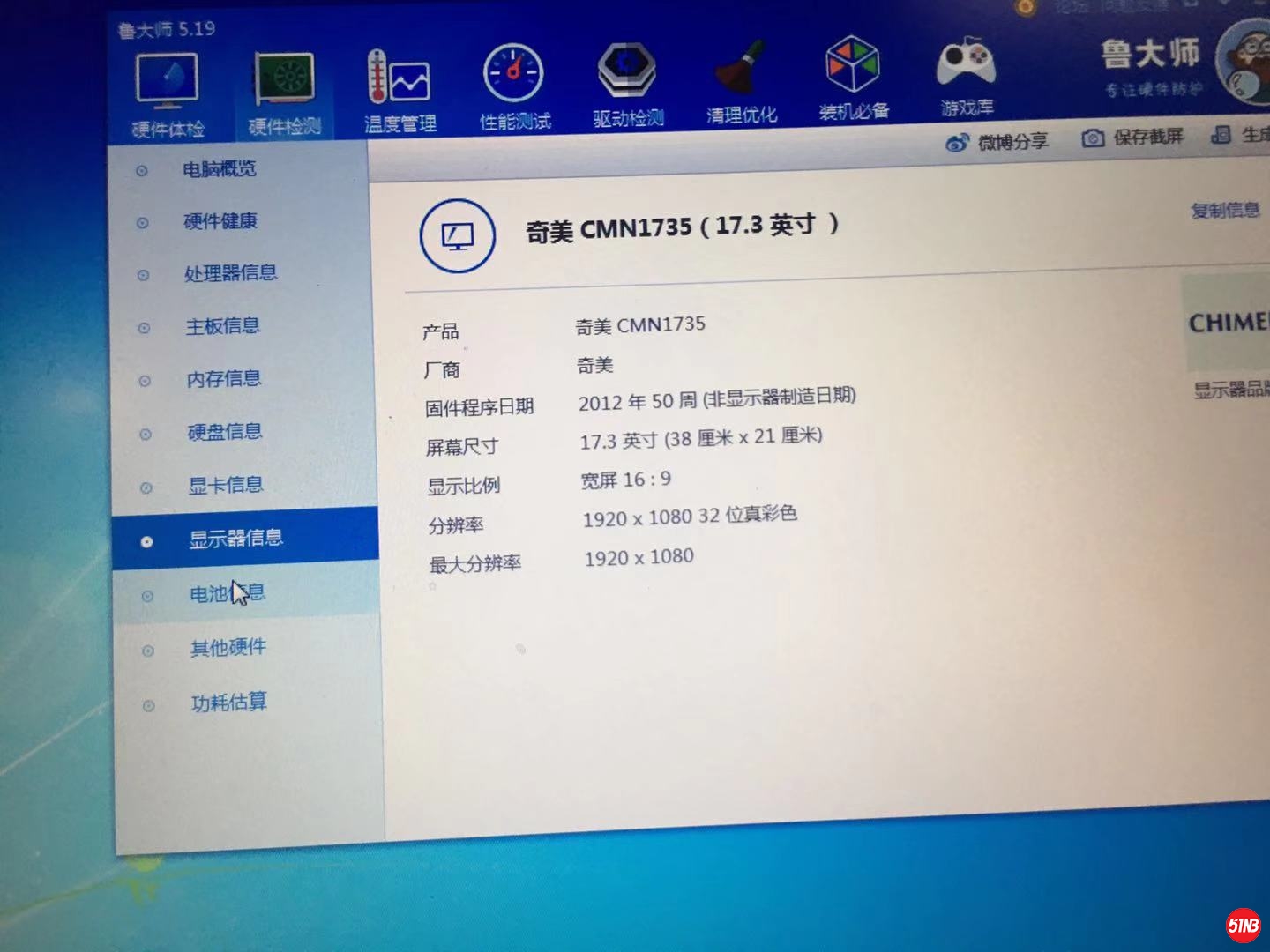
Task: Click the large 鲁大师 brand logo text
Action: pos(1150,54)
